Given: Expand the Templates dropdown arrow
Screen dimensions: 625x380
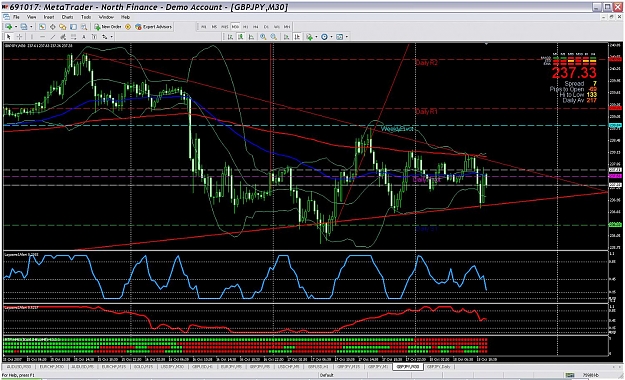Looking at the screenshot, I should [347, 37].
